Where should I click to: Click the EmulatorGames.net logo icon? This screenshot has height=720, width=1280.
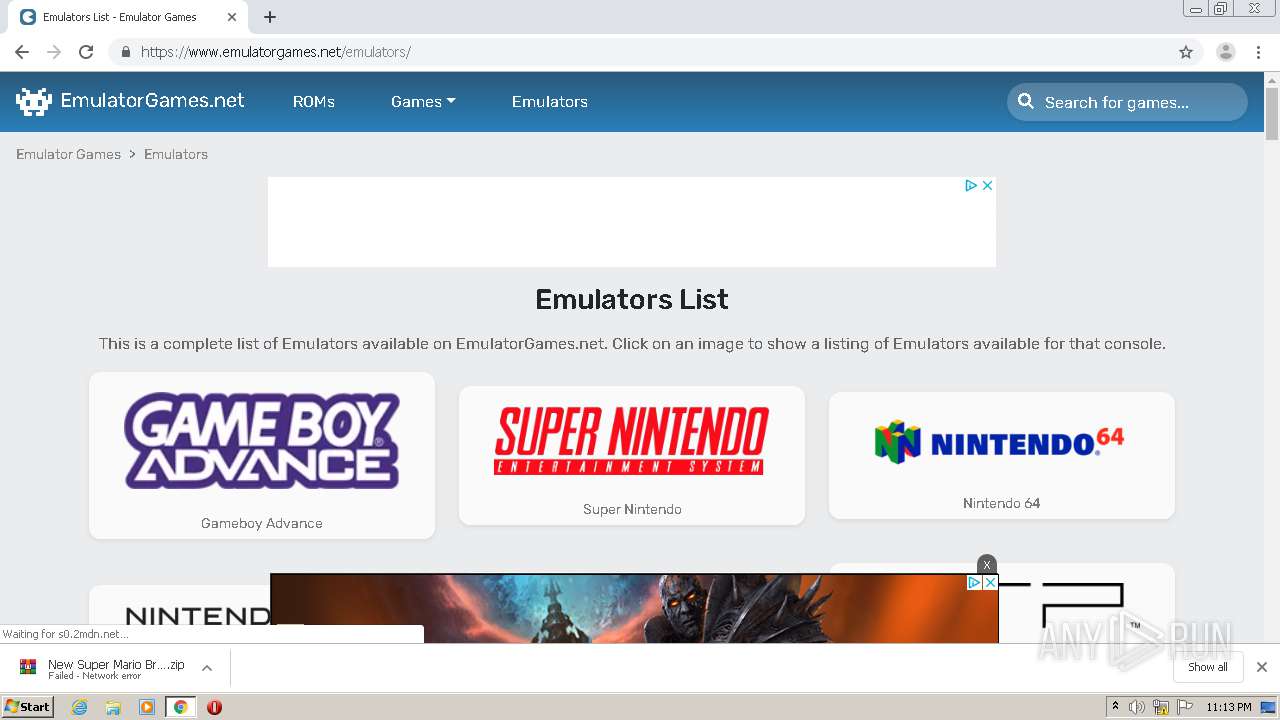coord(33,101)
